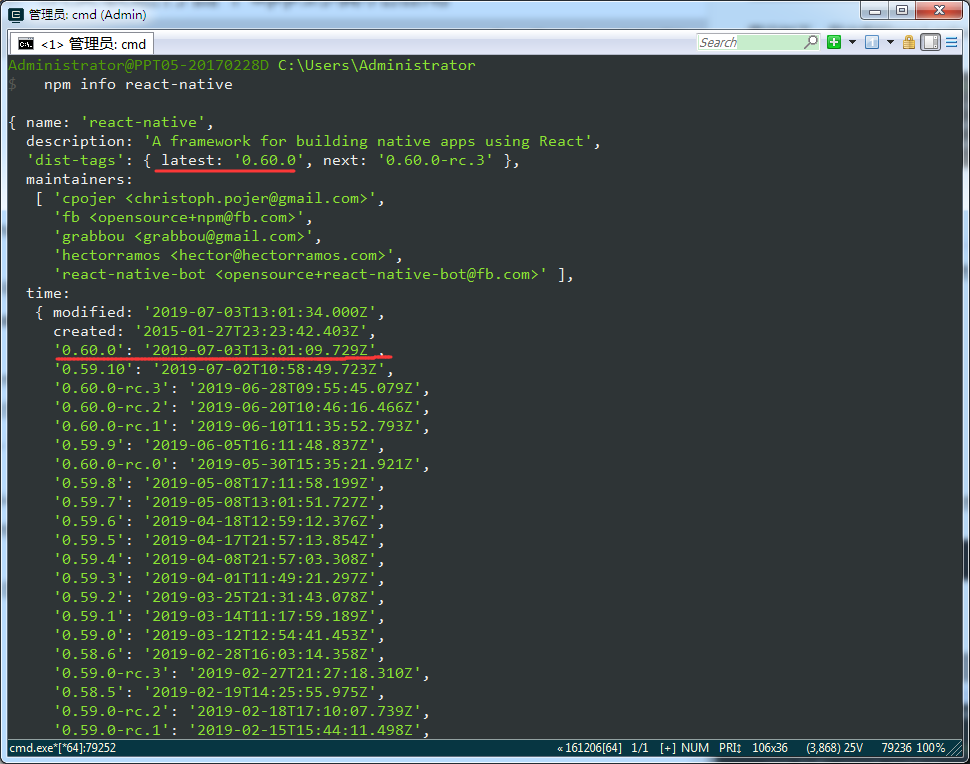The height and width of the screenshot is (764, 970).
Task: Click created timestamp '2015-01-27T23:23:42.403Z'
Action: [251, 332]
